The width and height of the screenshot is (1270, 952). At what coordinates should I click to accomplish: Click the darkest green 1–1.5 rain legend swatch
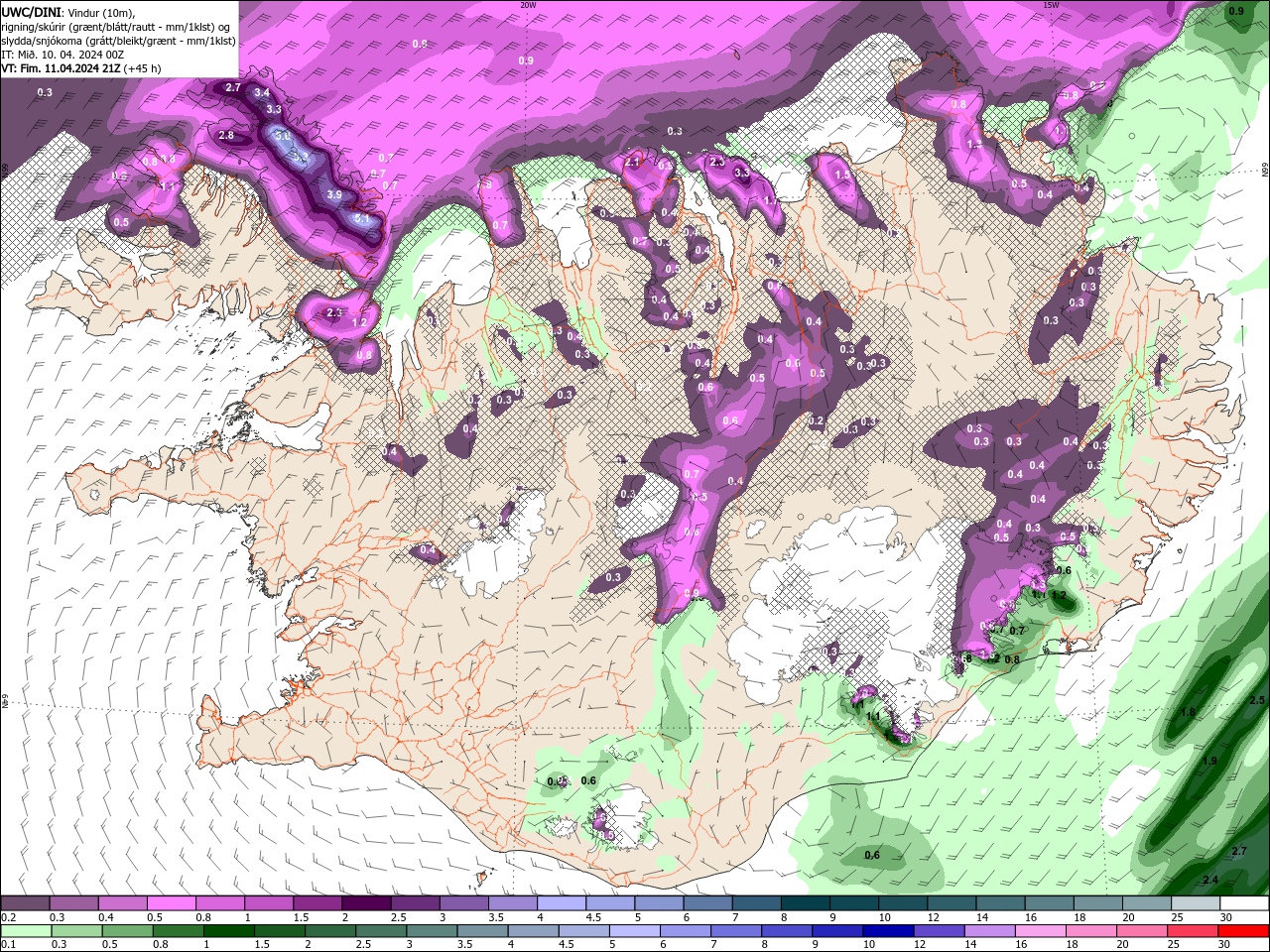coord(228,930)
